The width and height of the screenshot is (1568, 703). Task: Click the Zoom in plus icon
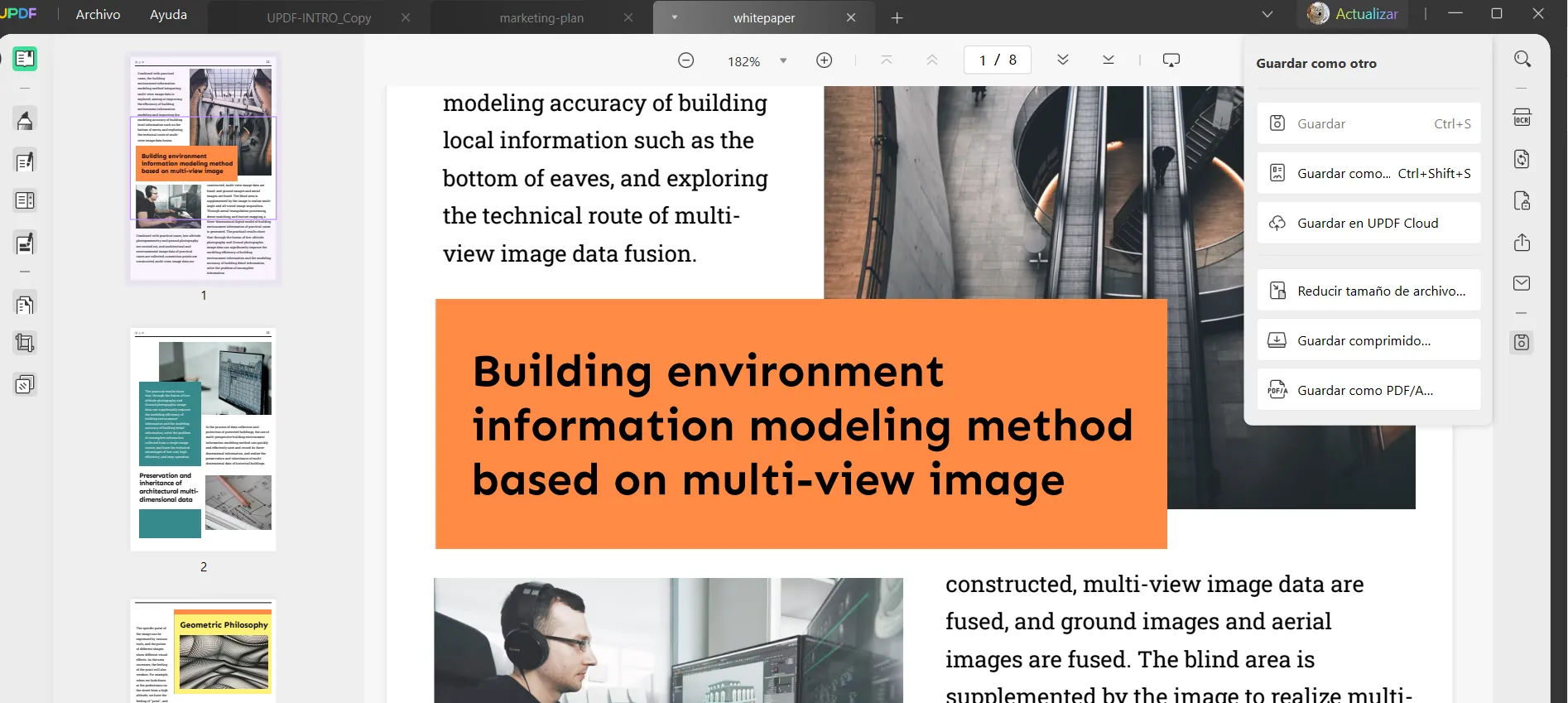[824, 60]
